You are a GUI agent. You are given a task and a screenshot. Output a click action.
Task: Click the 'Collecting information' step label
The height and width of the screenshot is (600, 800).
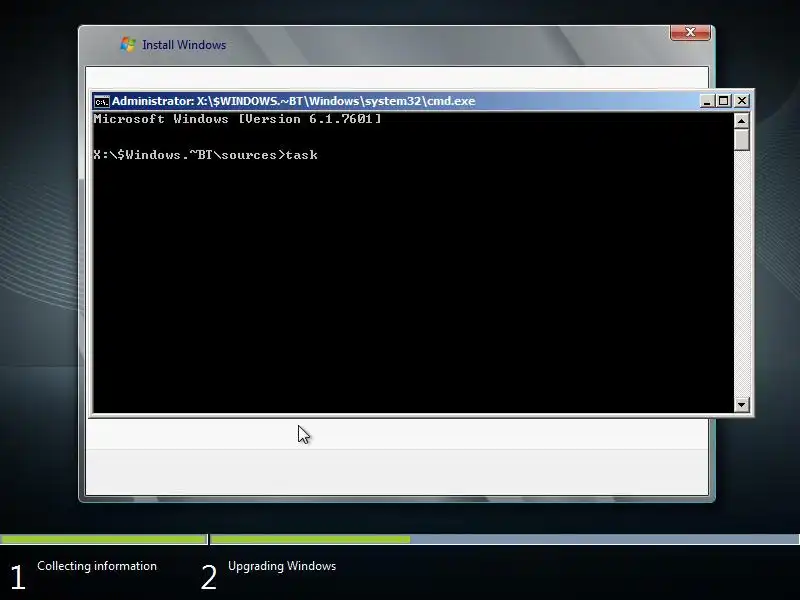coord(97,566)
